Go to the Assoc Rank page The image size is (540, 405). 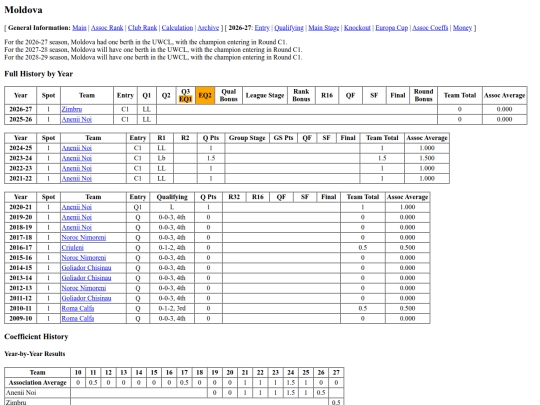pyautogui.click(x=107, y=28)
